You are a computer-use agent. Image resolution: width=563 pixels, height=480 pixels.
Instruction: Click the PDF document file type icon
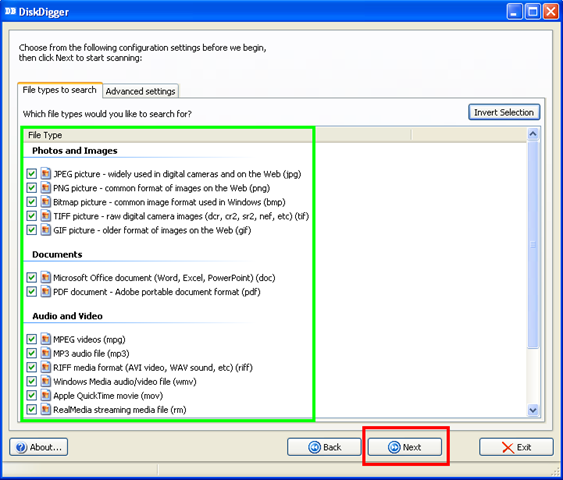45,292
